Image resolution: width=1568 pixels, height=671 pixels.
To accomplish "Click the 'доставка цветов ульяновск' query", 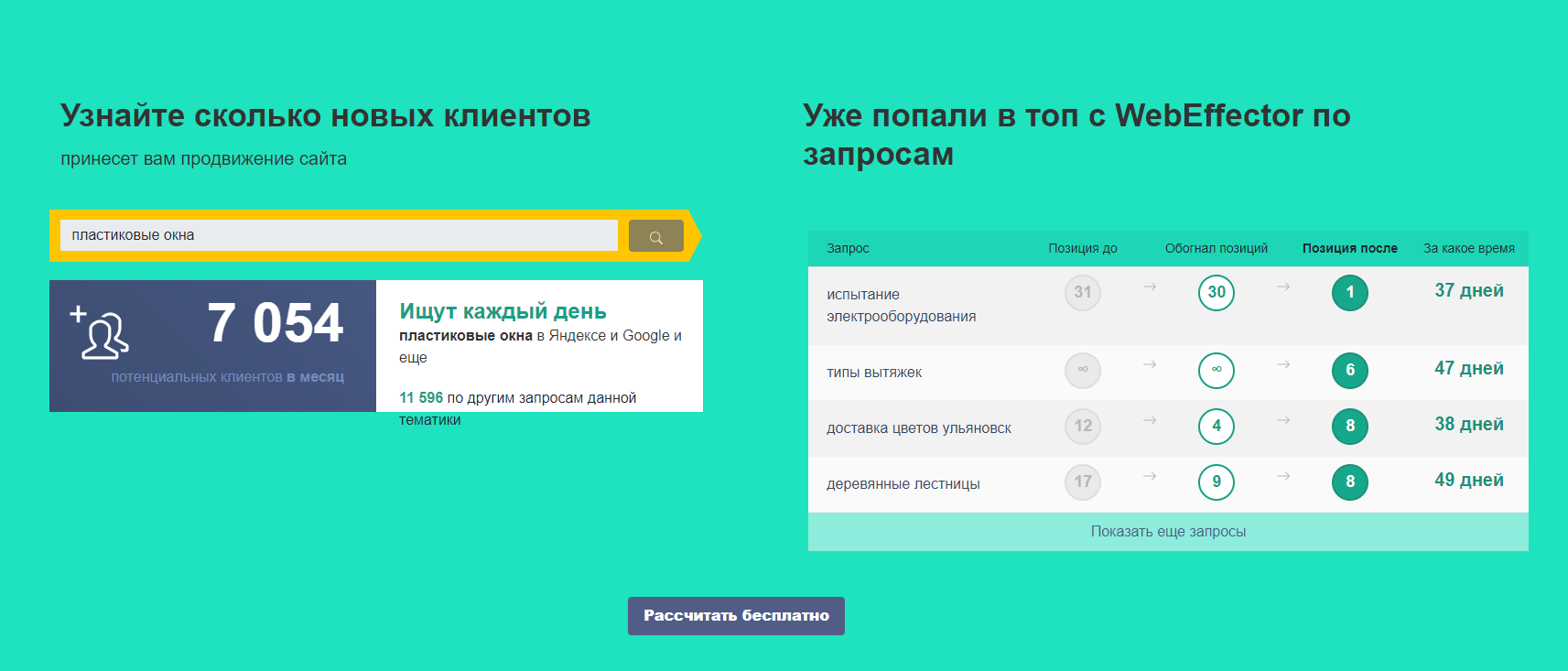I will pyautogui.click(x=919, y=428).
